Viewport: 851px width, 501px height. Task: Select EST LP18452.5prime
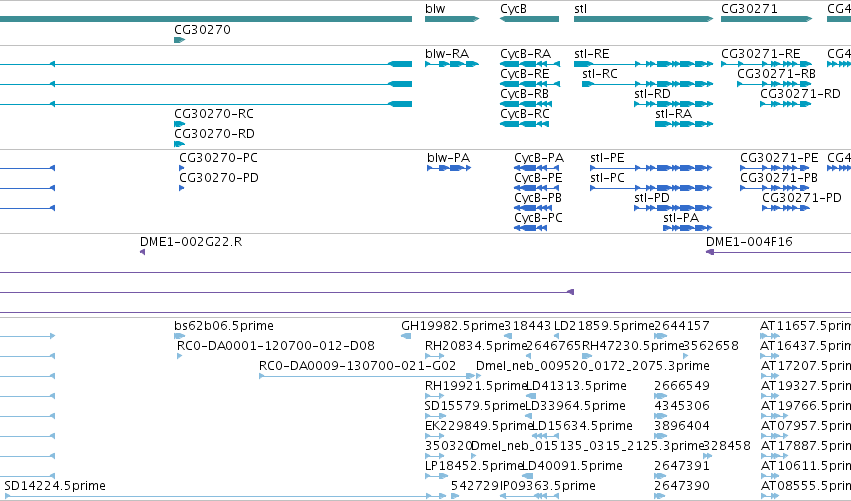point(474,466)
